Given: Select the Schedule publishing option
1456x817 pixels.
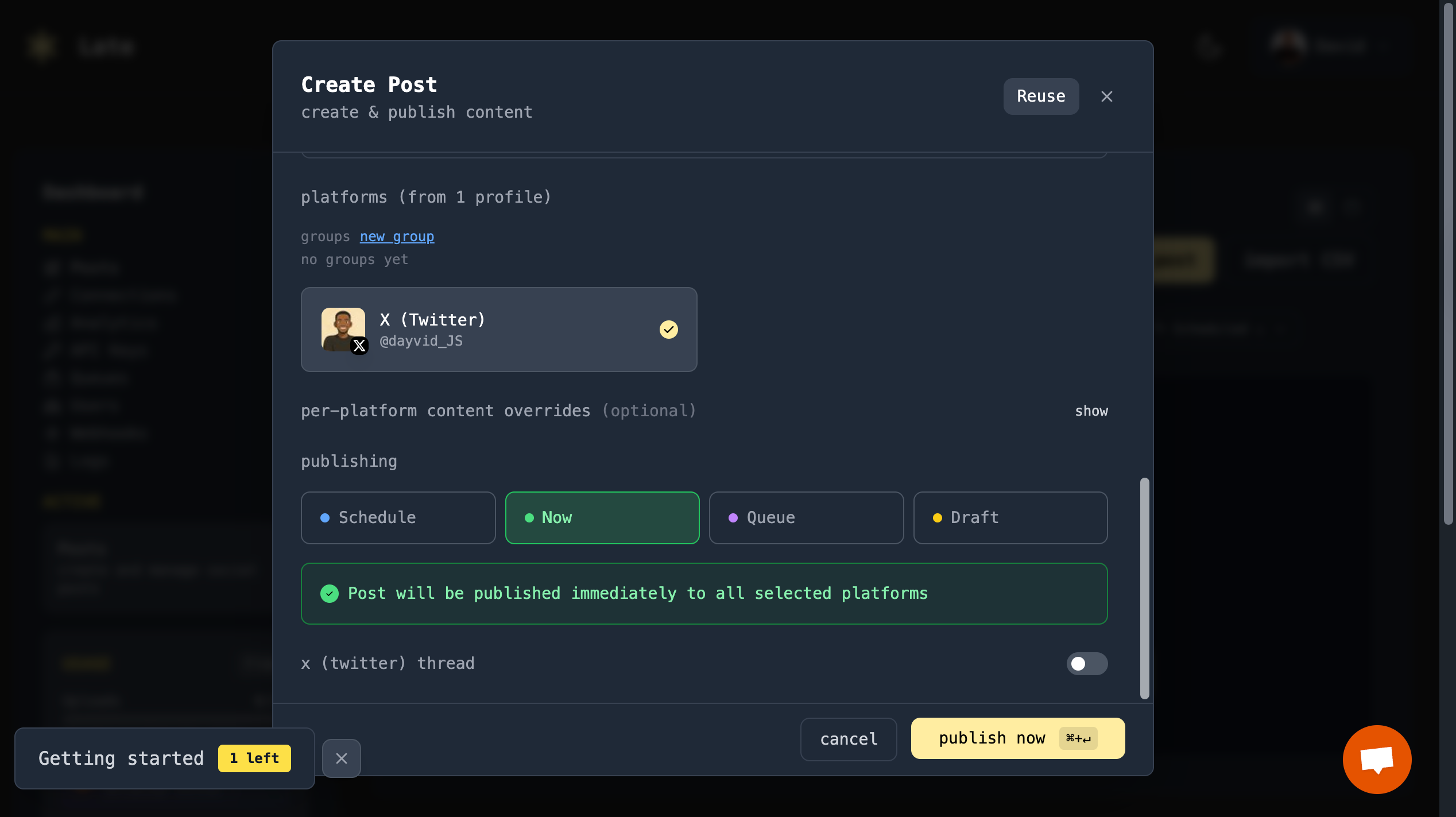Looking at the screenshot, I should click(398, 517).
